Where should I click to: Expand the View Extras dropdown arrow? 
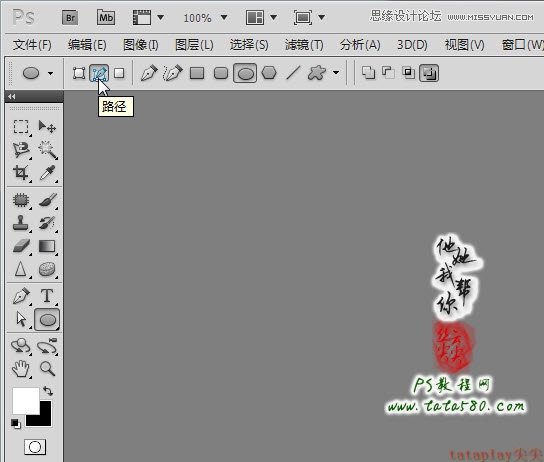coord(160,17)
